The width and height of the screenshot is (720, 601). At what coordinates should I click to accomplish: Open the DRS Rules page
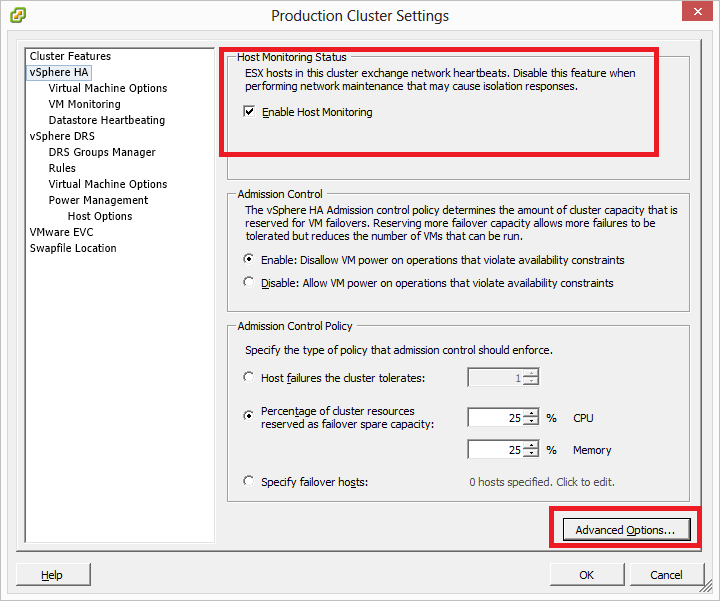62,168
